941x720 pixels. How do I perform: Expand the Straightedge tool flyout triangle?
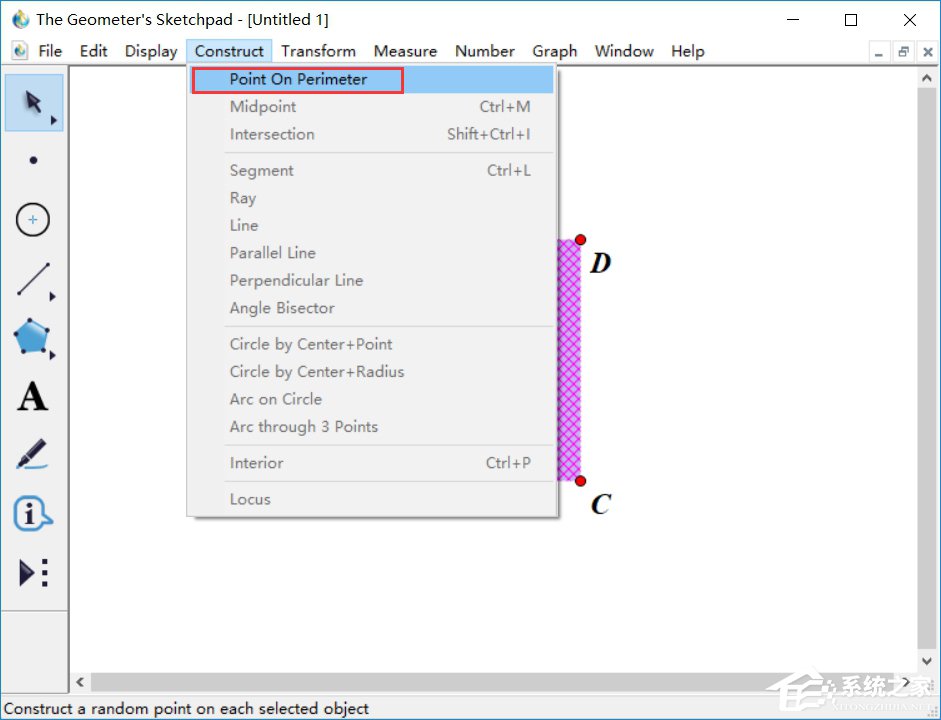click(x=53, y=296)
